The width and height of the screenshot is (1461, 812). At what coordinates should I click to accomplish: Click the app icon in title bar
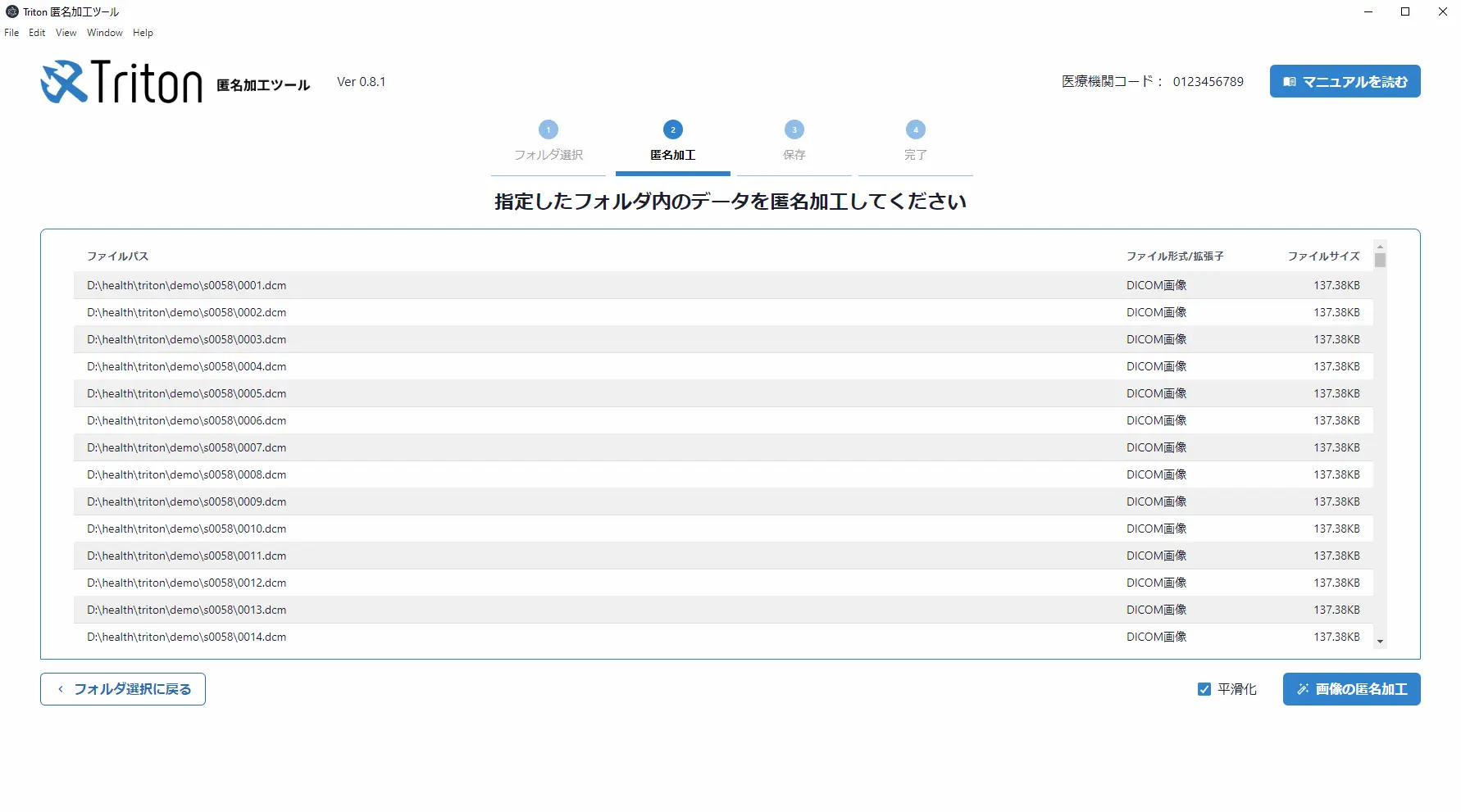click(12, 11)
